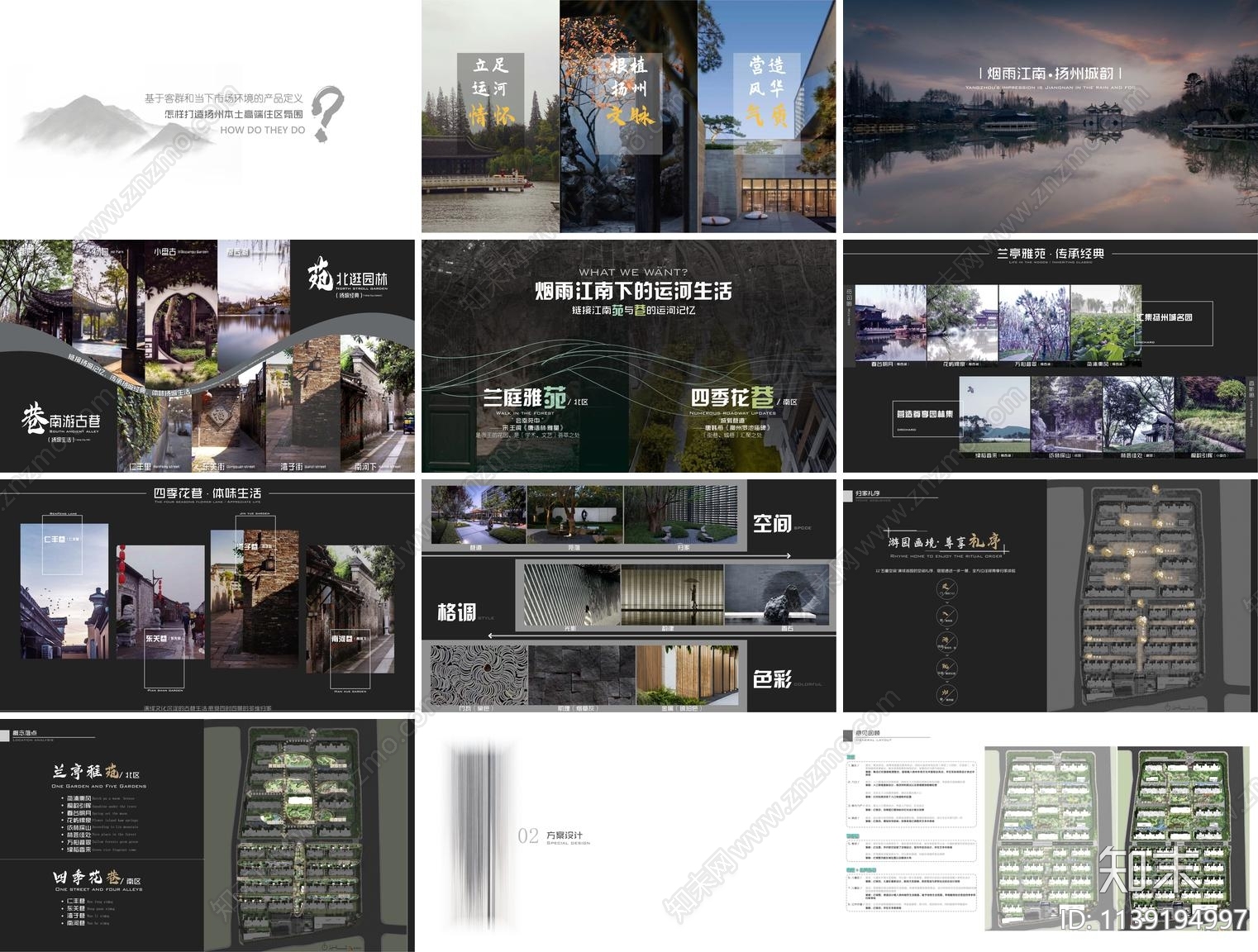This screenshot has height=952, width=1258.
Task: Click the 小盘古 photo label
Action: pos(165,250)
